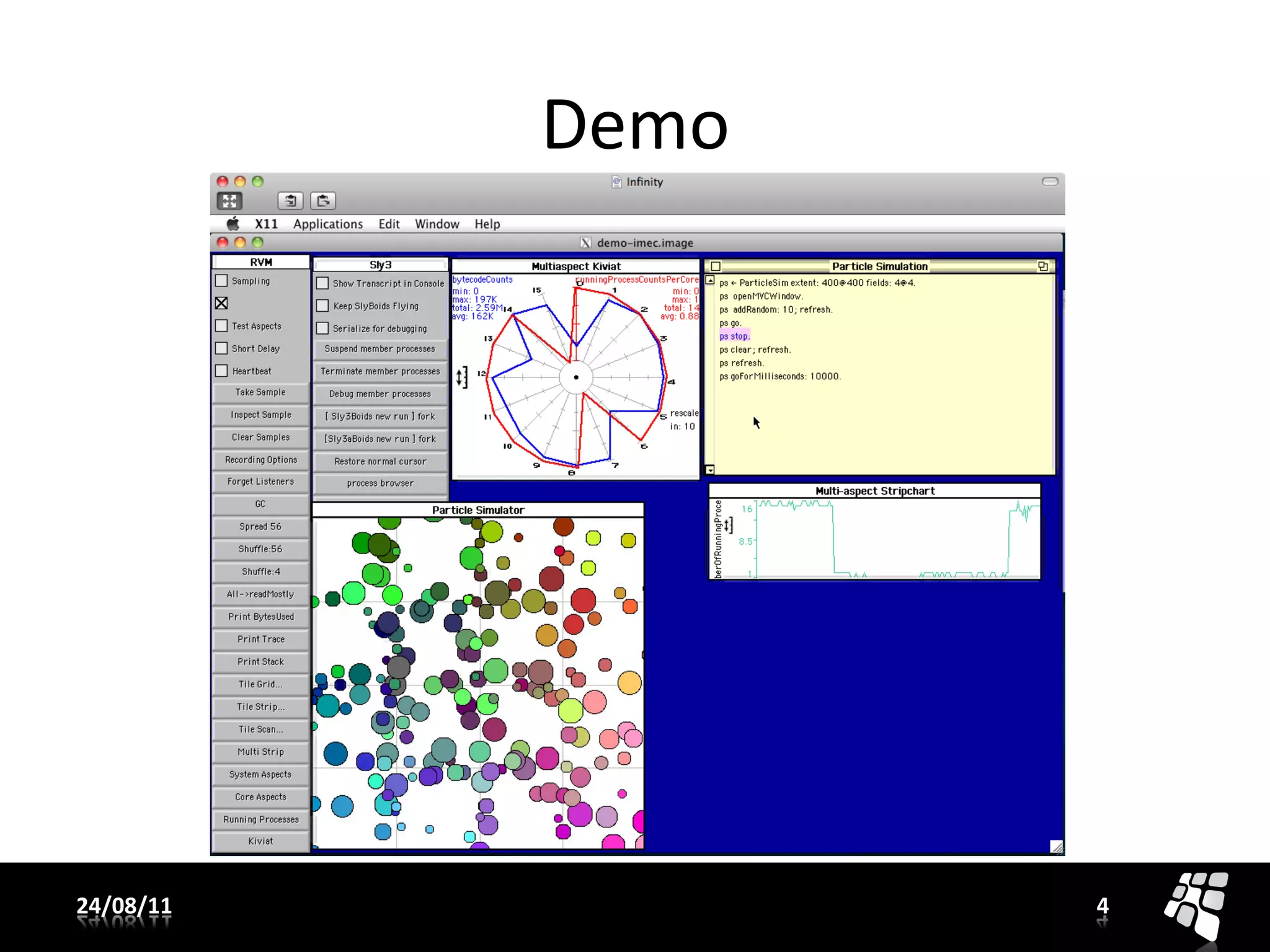Open the Apple menu icon
Screen dimensions: 1270x952
[233, 224]
